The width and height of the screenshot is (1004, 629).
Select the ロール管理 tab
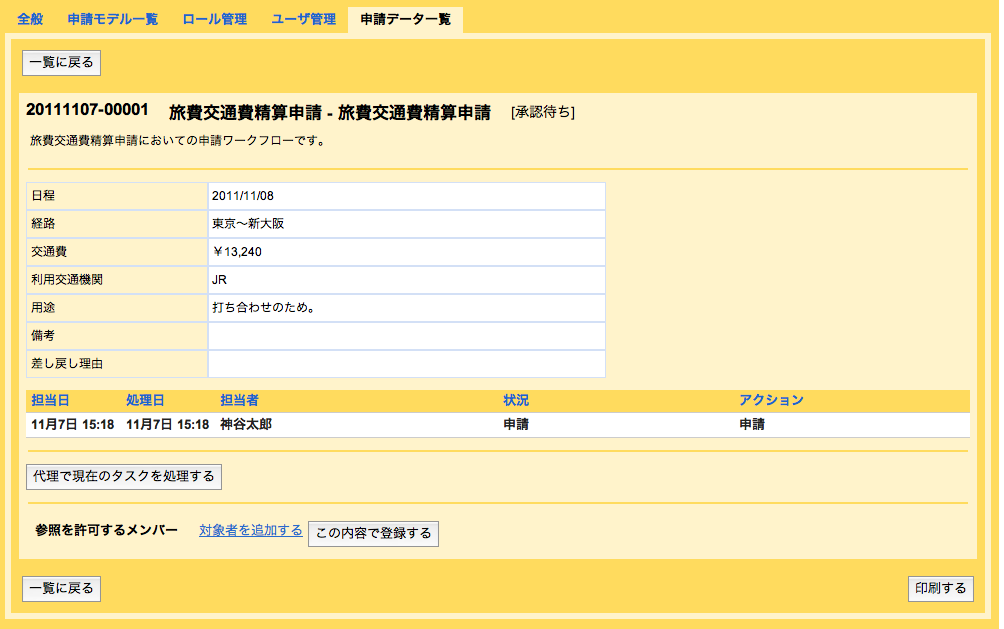pyautogui.click(x=213, y=17)
